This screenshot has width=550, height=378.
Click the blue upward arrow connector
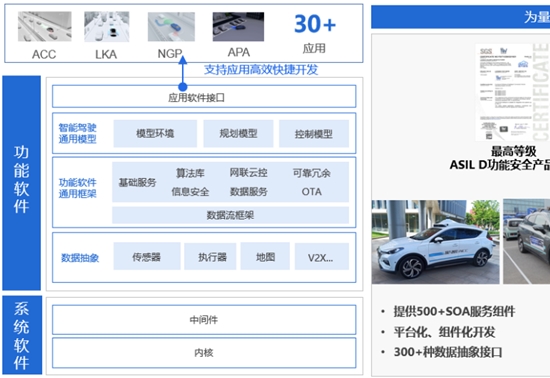(x=182, y=73)
